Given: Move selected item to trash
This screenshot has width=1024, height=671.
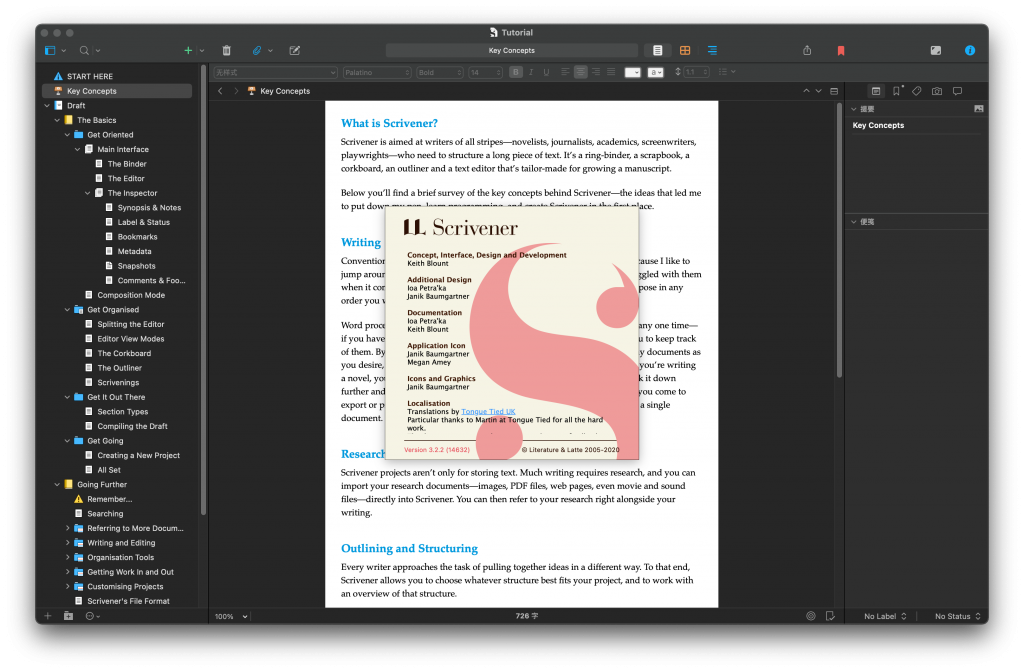Looking at the screenshot, I should [227, 50].
